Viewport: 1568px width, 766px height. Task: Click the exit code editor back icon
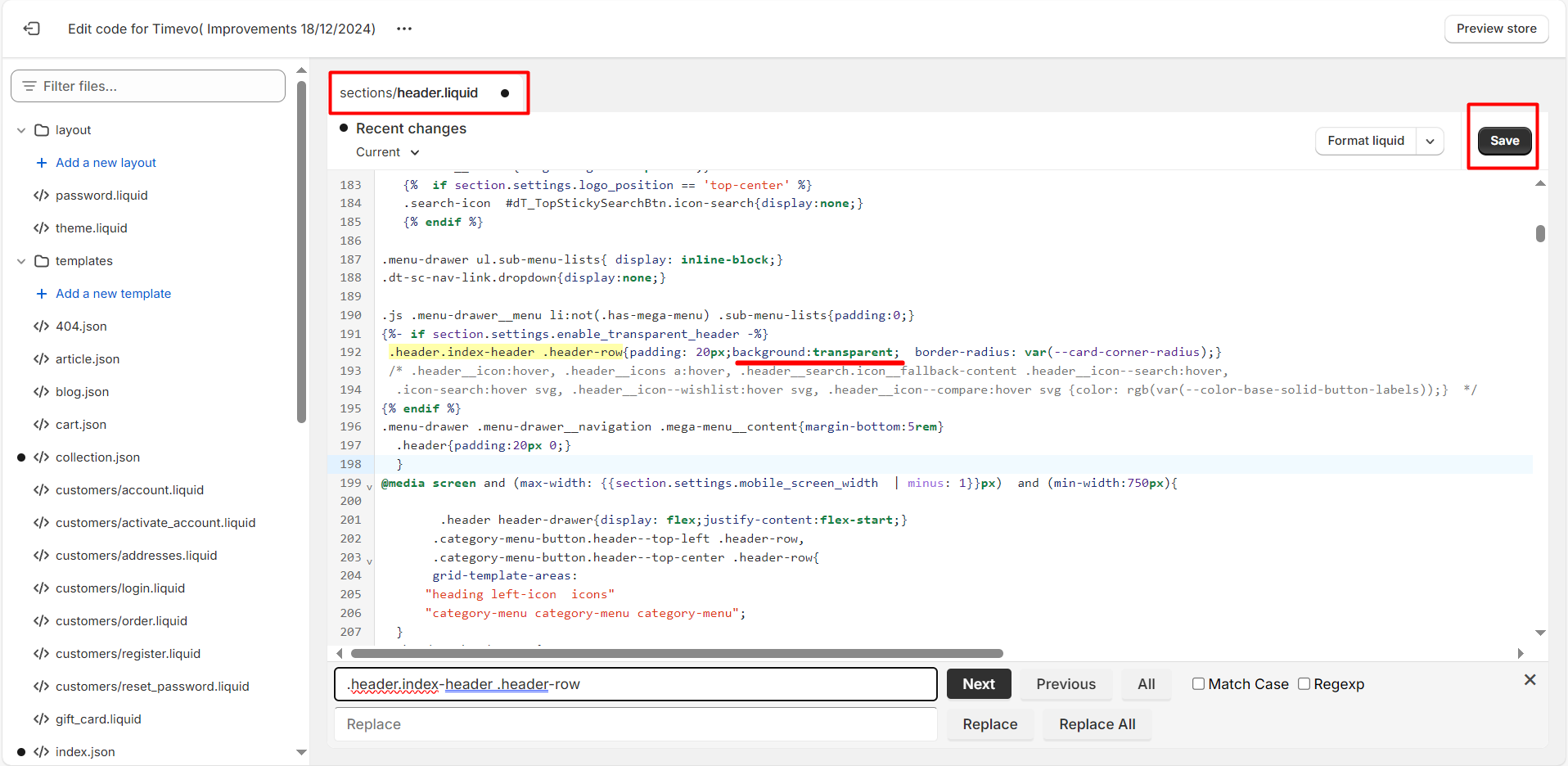(x=32, y=29)
